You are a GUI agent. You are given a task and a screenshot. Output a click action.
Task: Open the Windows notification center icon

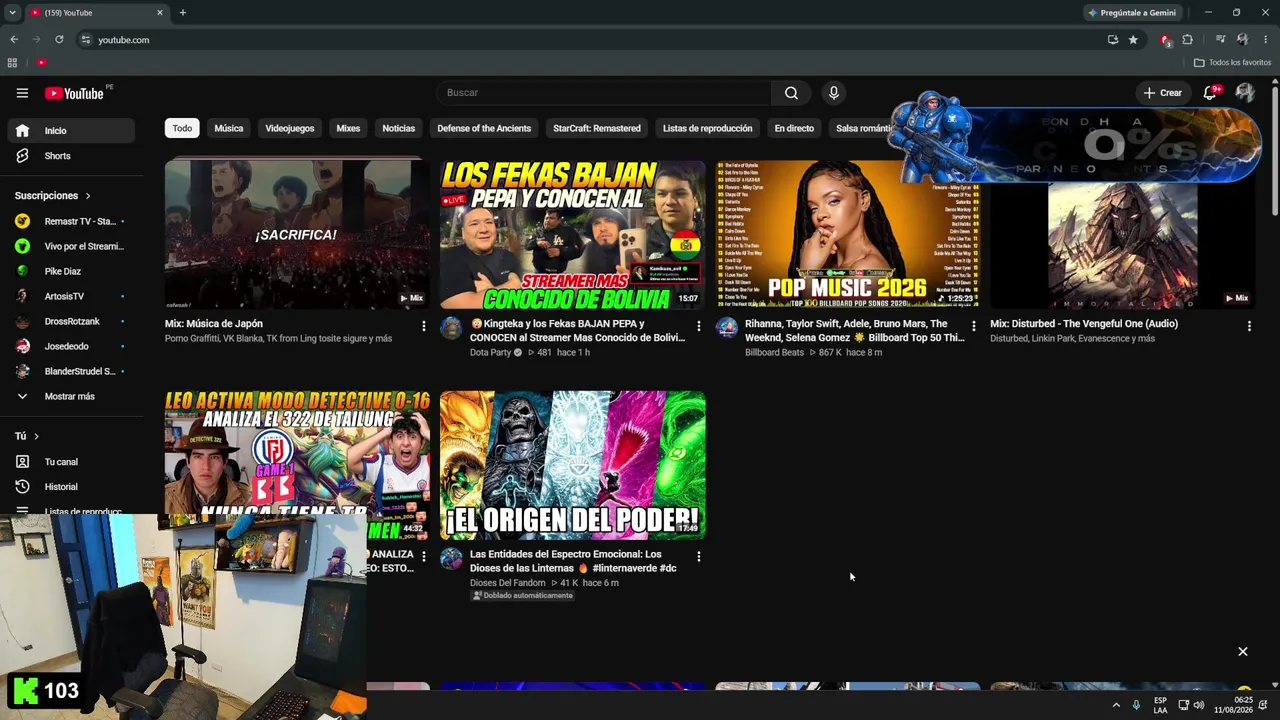pos(1263,705)
